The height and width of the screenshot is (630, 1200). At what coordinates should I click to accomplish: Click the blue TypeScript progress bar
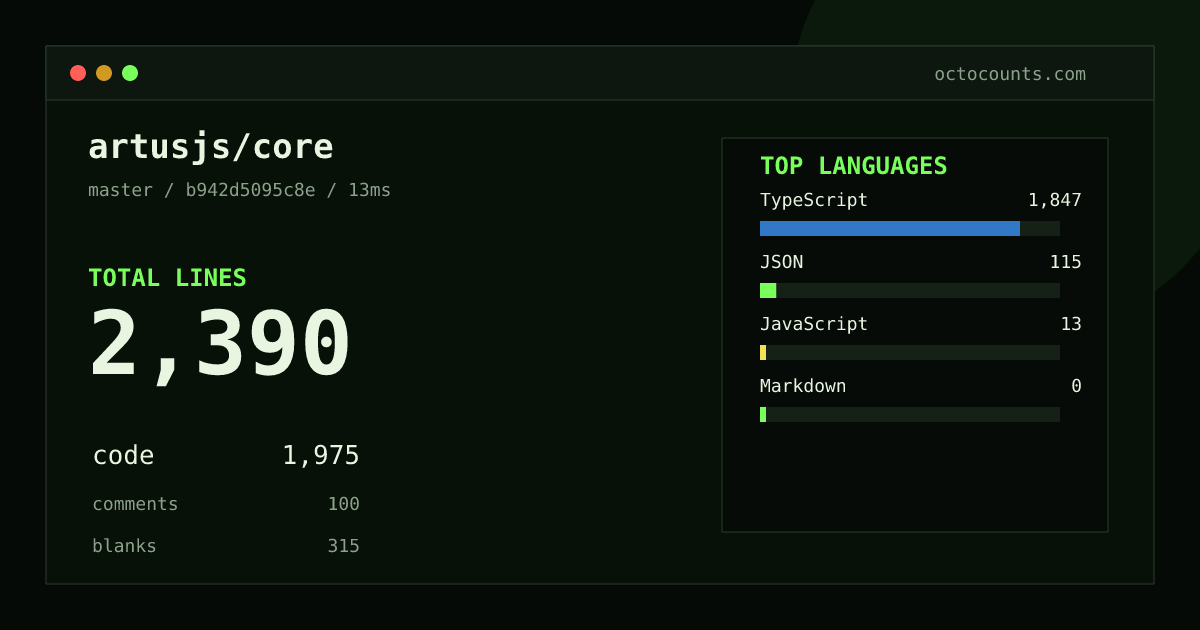[x=890, y=228]
